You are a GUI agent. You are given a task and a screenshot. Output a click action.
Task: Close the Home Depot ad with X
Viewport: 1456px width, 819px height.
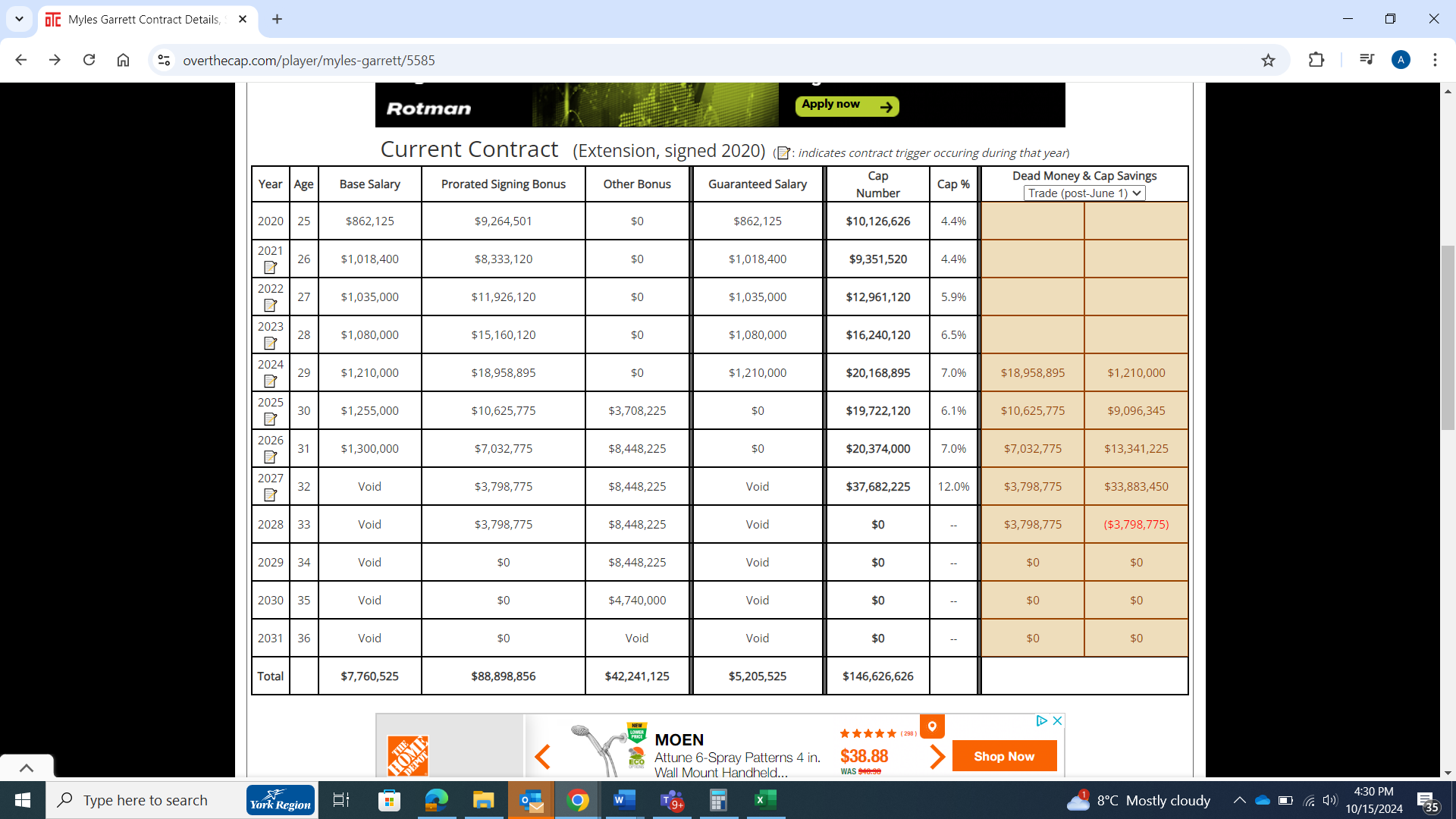tap(1057, 720)
